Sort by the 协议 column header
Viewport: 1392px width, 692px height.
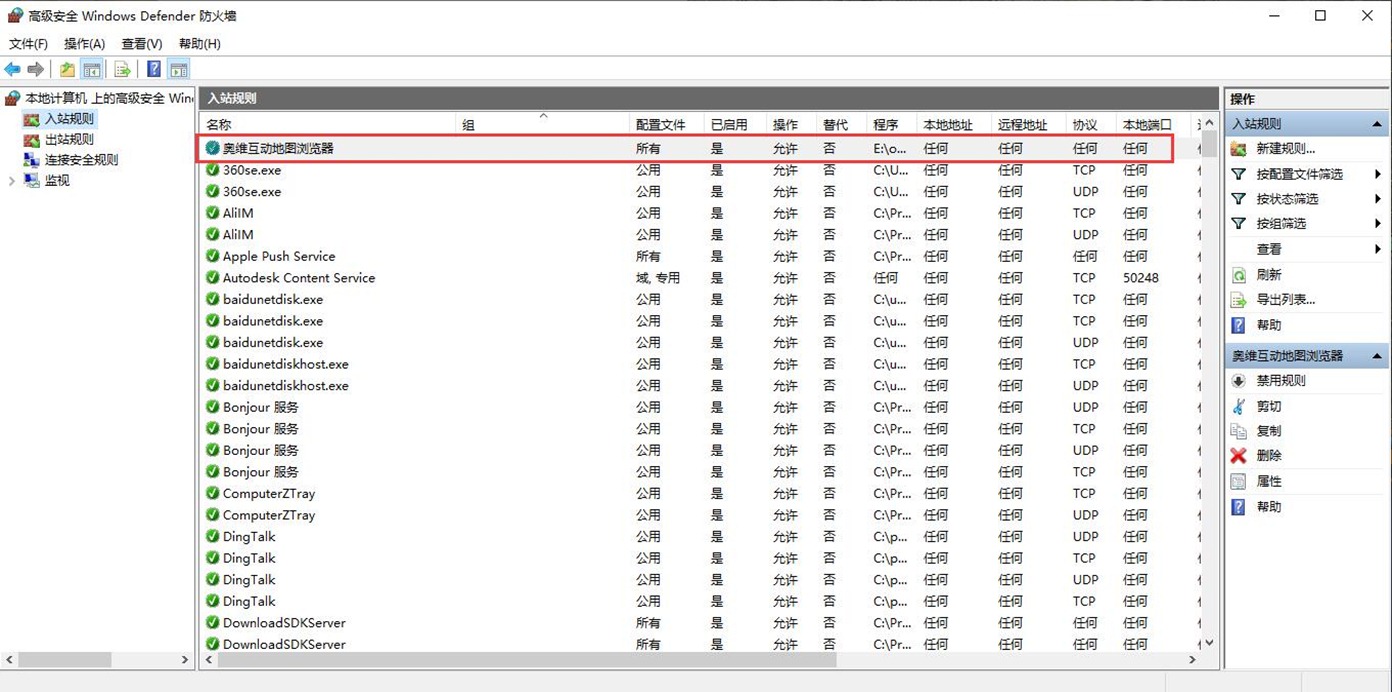pos(1085,125)
